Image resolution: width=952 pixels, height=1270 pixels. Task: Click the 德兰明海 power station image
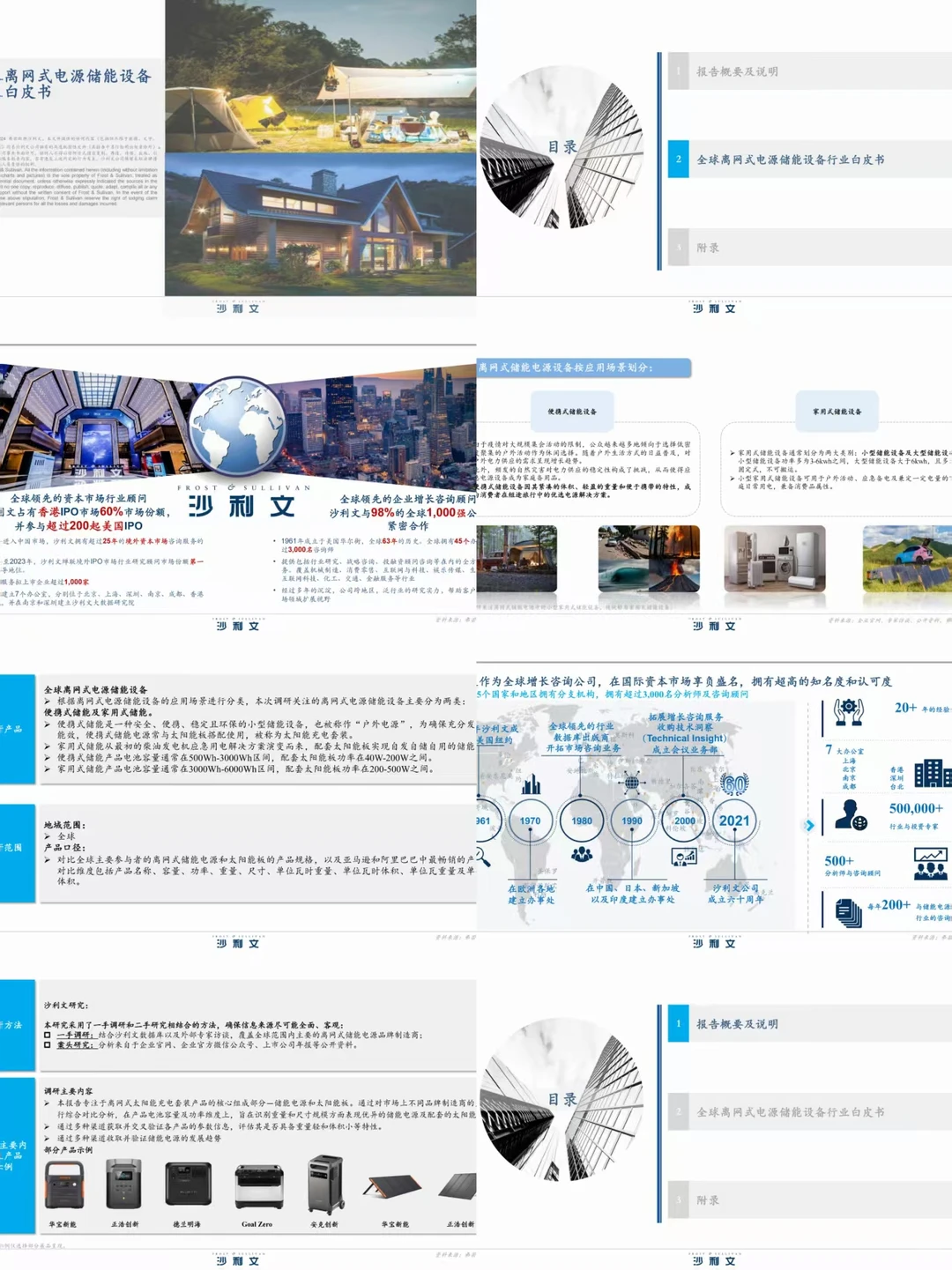pos(189,1185)
